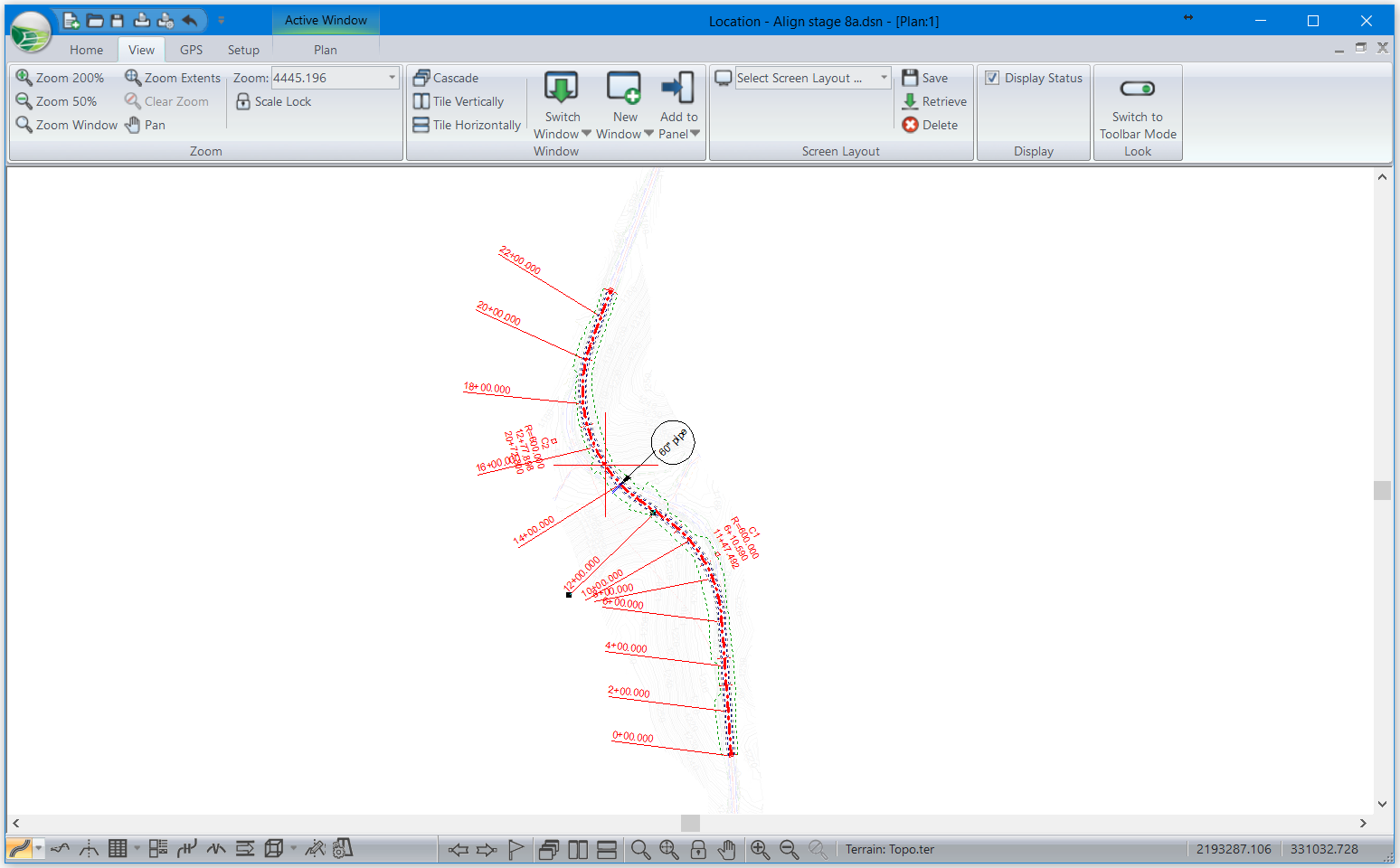Click the 3D cube icon in bottom toolbar
The image size is (1400, 868).
[x=273, y=848]
